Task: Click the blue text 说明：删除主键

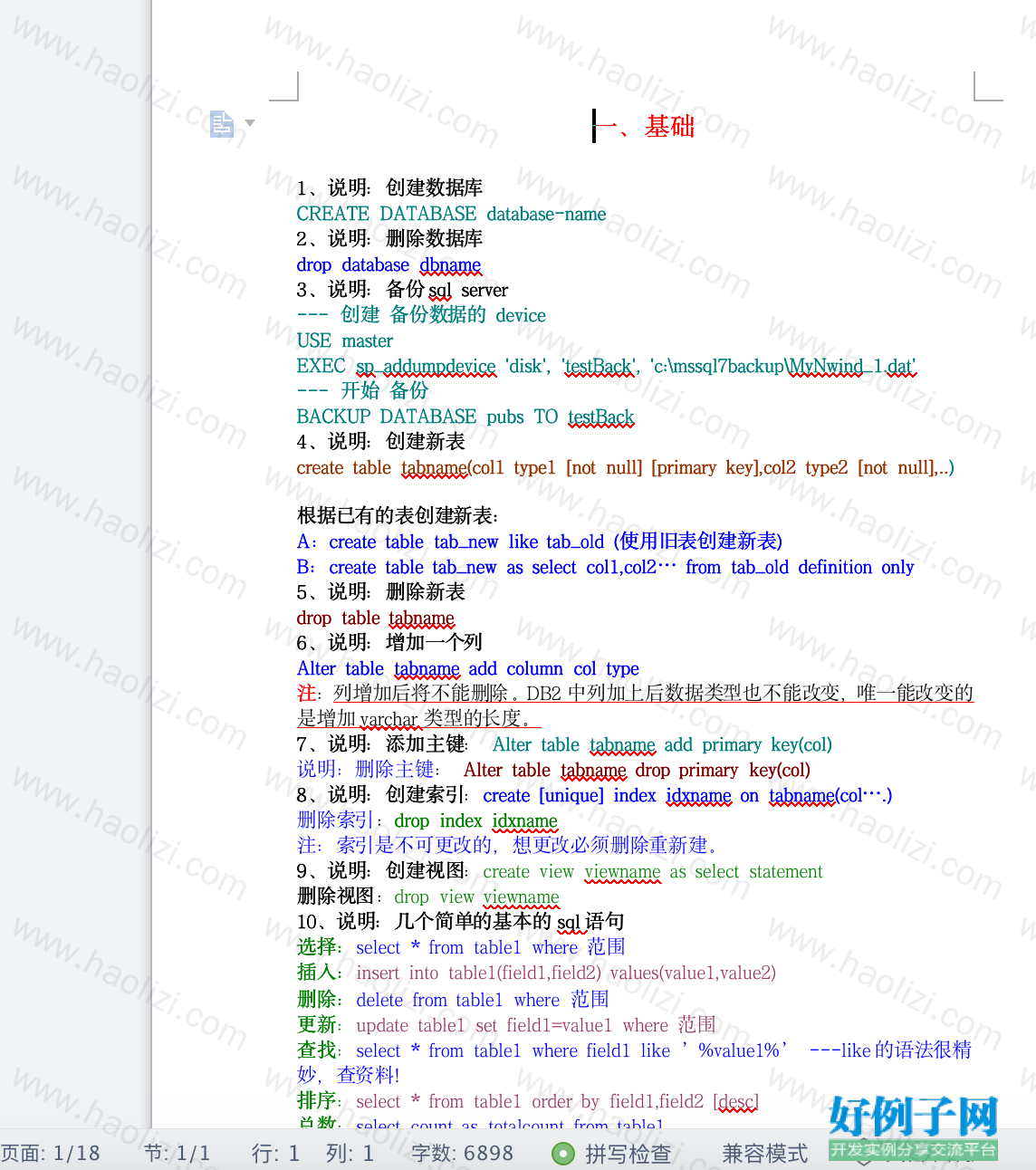Action: pos(368,770)
